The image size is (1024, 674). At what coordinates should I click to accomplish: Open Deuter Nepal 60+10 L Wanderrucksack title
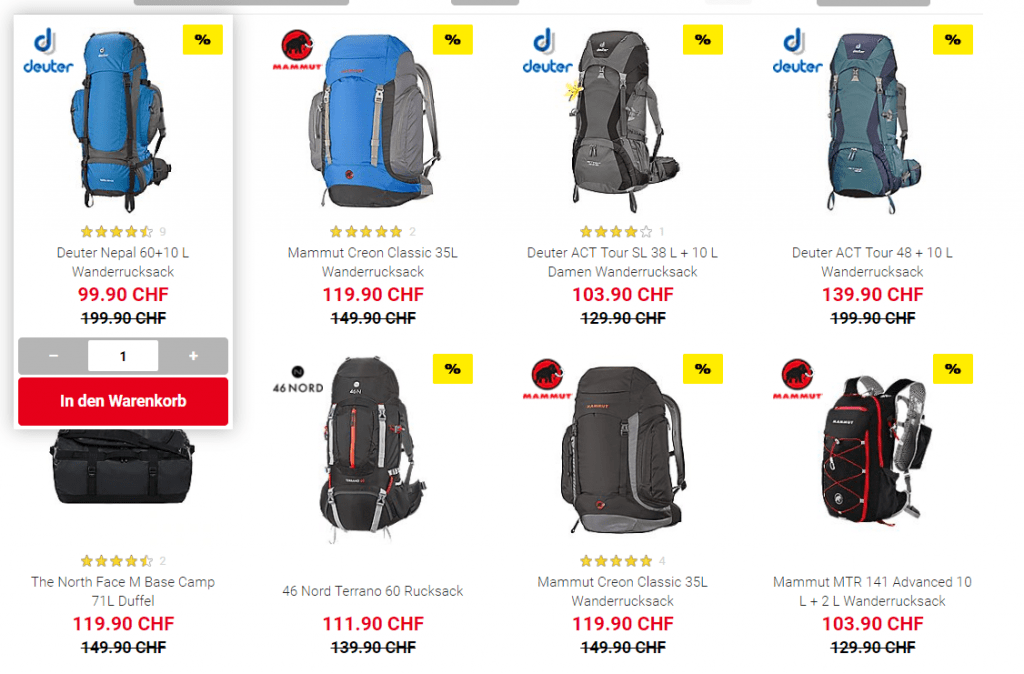coord(123,262)
